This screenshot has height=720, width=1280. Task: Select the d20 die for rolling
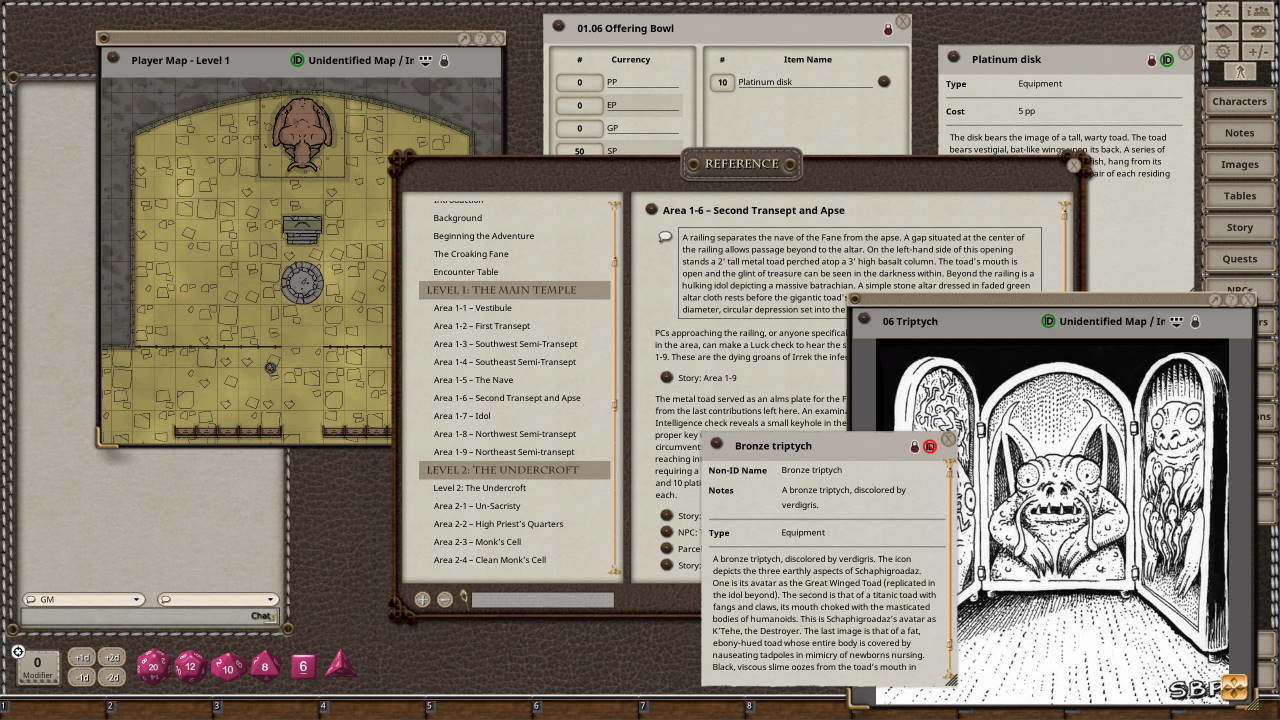153,667
